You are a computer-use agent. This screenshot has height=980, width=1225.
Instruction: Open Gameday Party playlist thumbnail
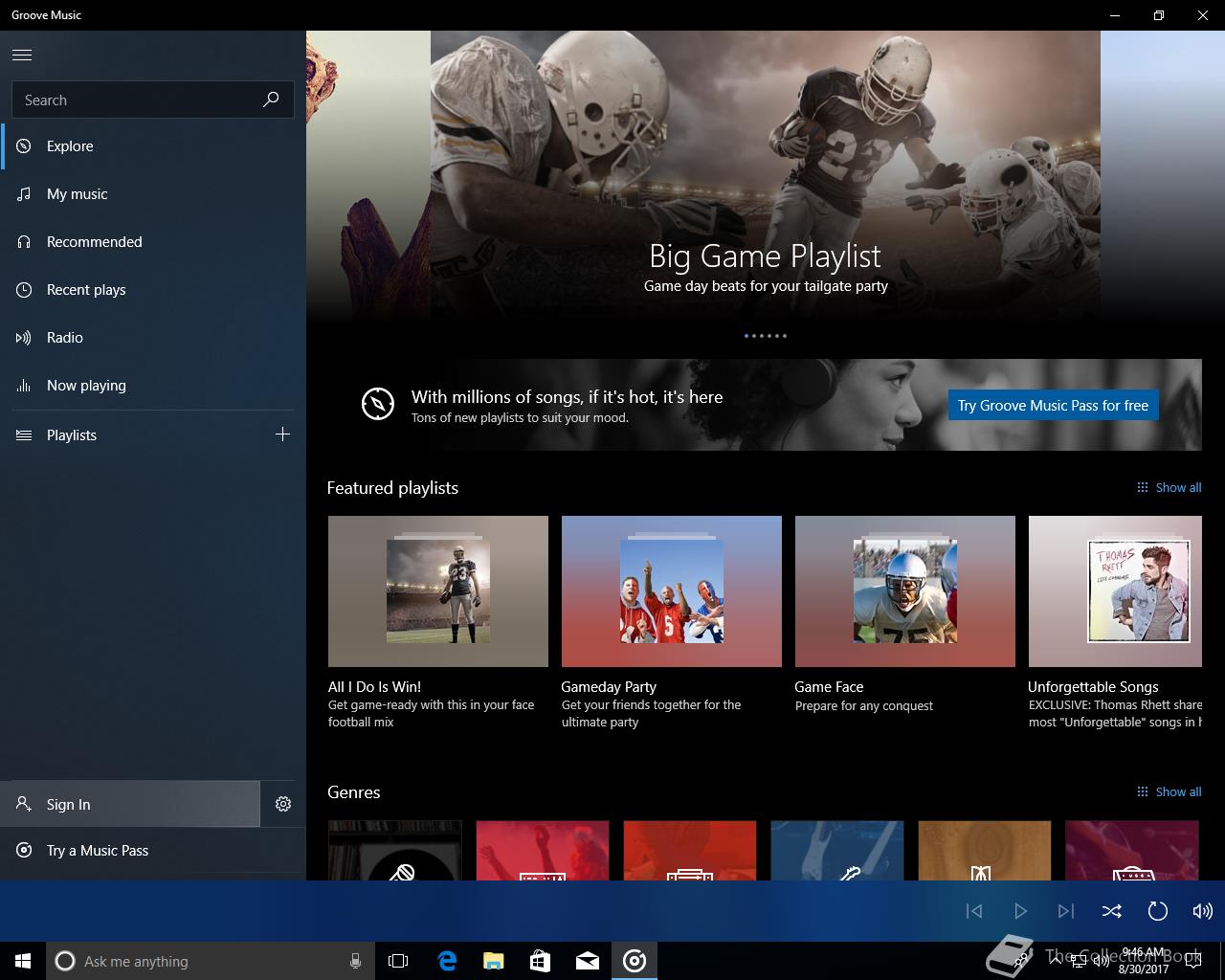(x=672, y=591)
